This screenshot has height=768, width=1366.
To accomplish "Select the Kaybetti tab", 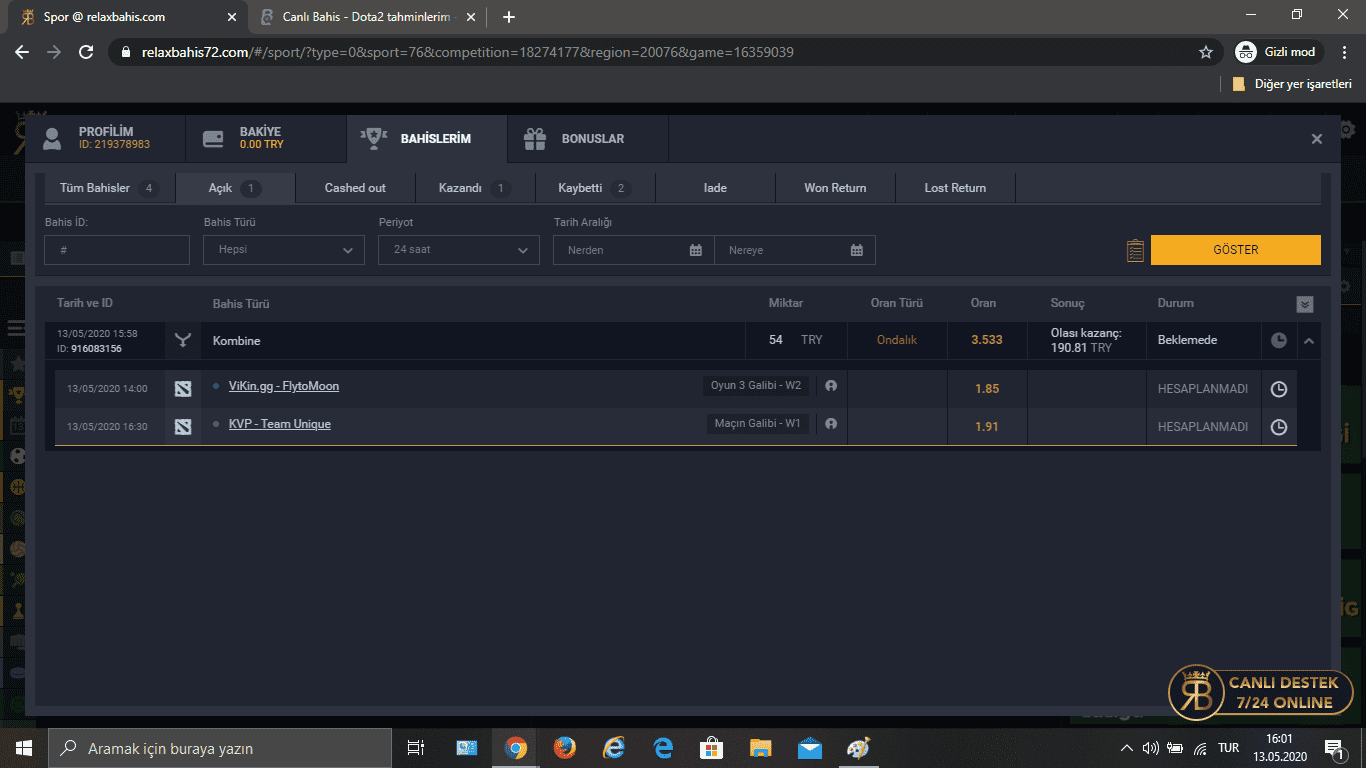I will 595,188.
